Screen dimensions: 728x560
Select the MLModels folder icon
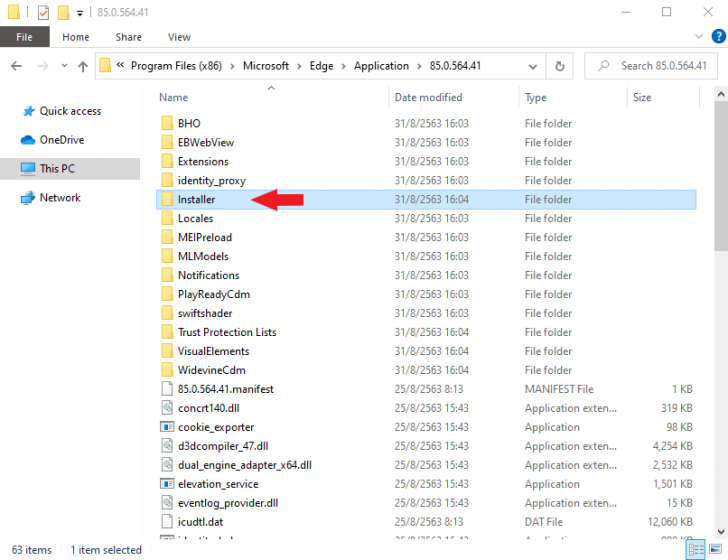(x=167, y=256)
